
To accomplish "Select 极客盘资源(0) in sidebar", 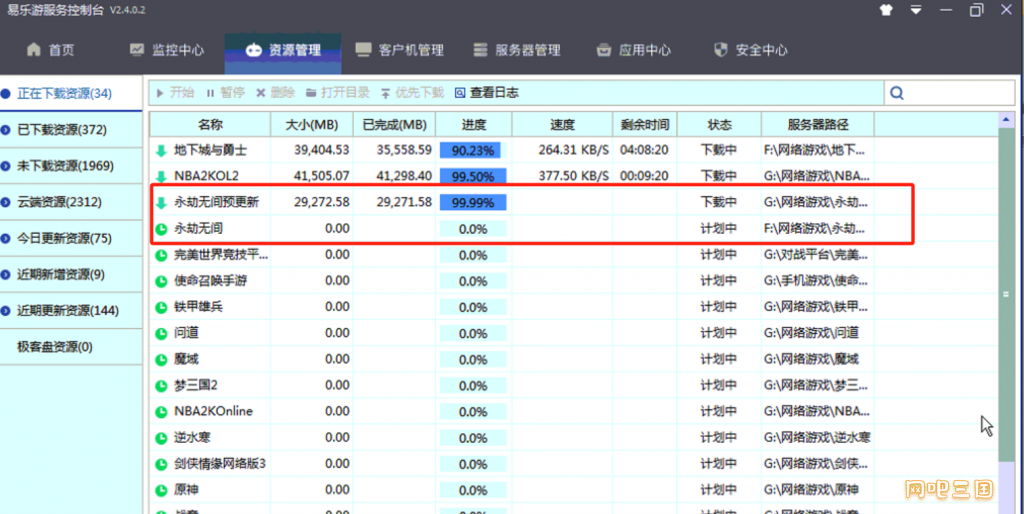I will (x=71, y=347).
